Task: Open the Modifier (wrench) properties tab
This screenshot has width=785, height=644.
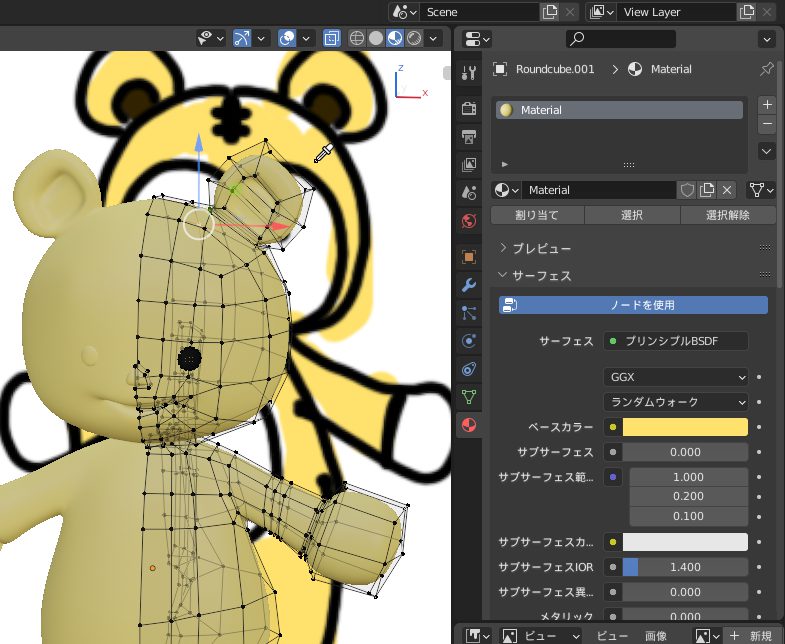Action: click(x=468, y=285)
